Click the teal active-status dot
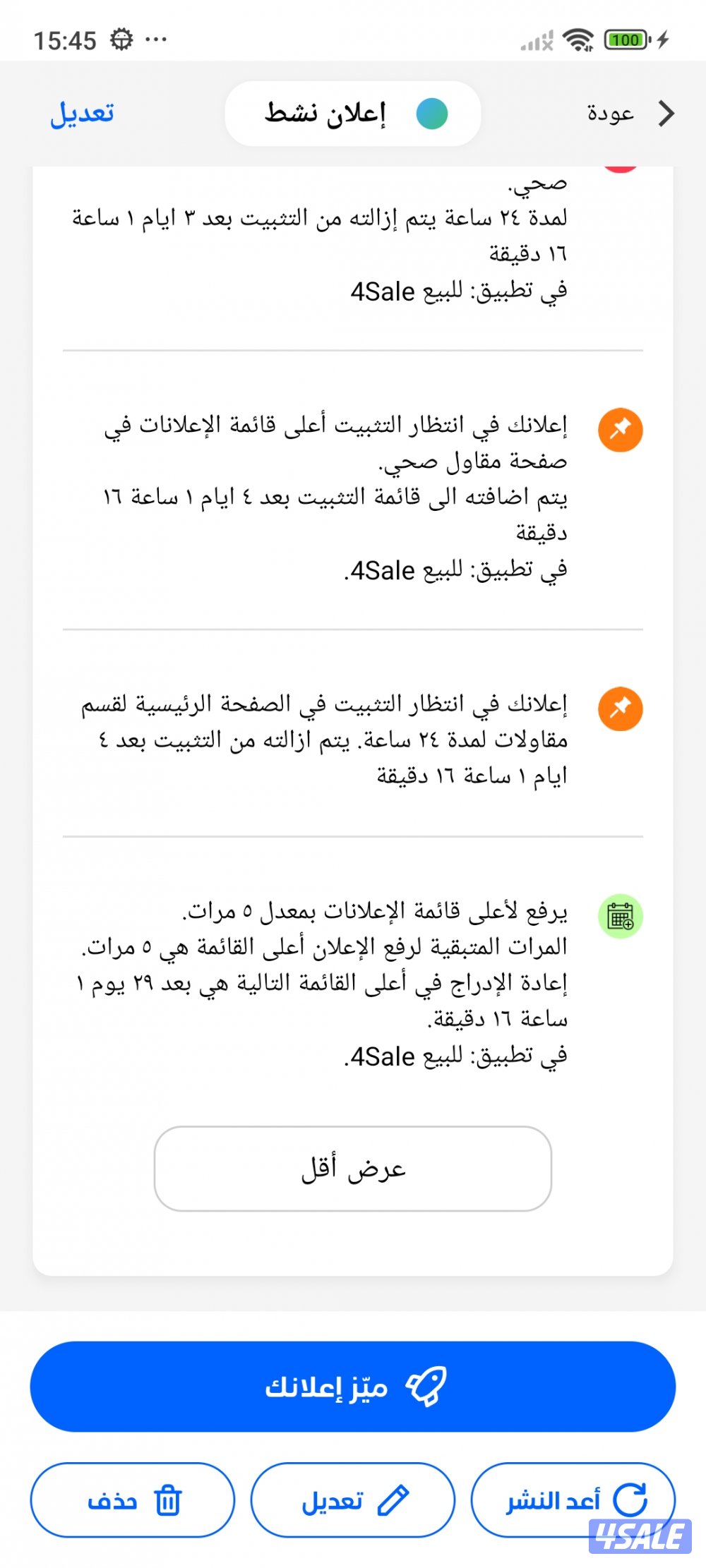706x1568 pixels. pos(432,114)
